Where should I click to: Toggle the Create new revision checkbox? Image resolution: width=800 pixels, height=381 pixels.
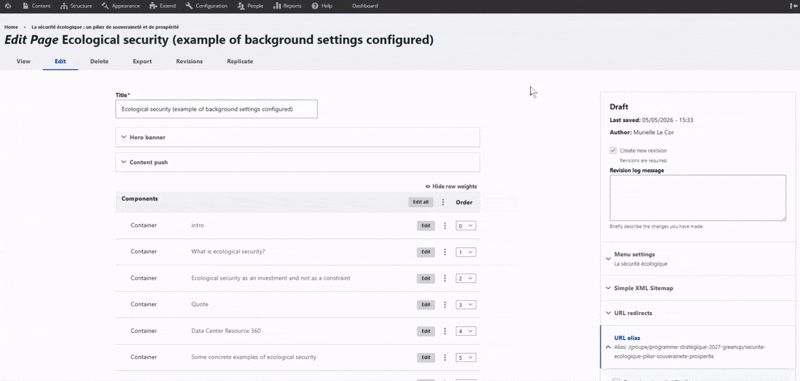(x=613, y=150)
